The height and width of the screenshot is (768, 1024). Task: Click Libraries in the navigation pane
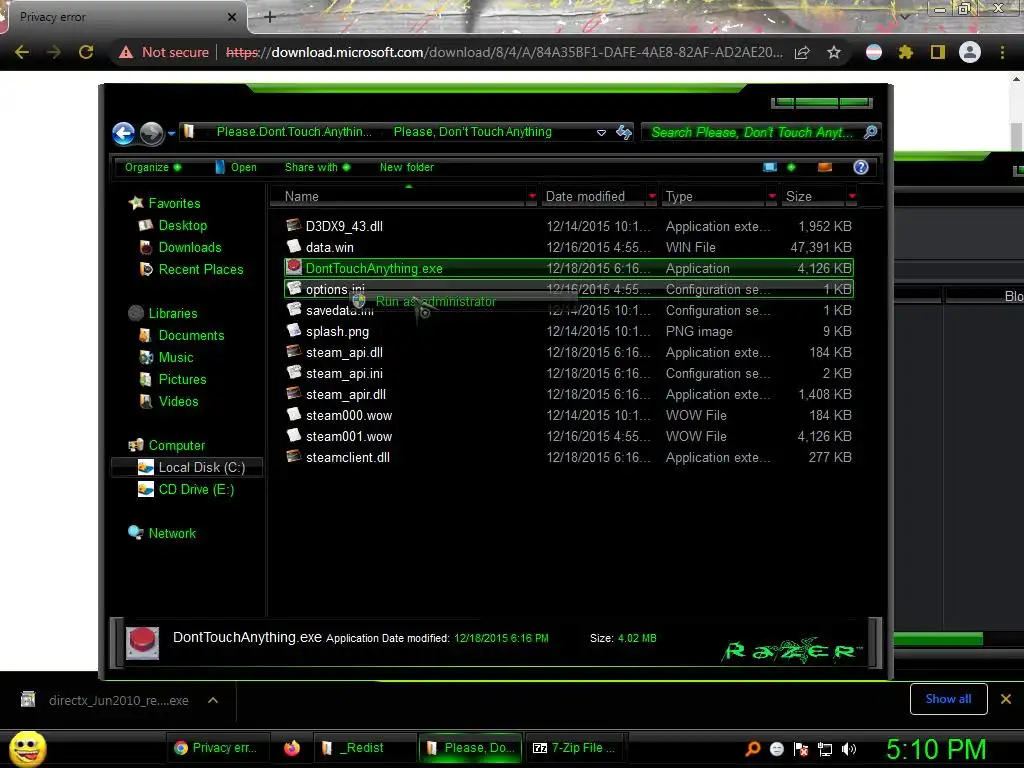pyautogui.click(x=172, y=313)
